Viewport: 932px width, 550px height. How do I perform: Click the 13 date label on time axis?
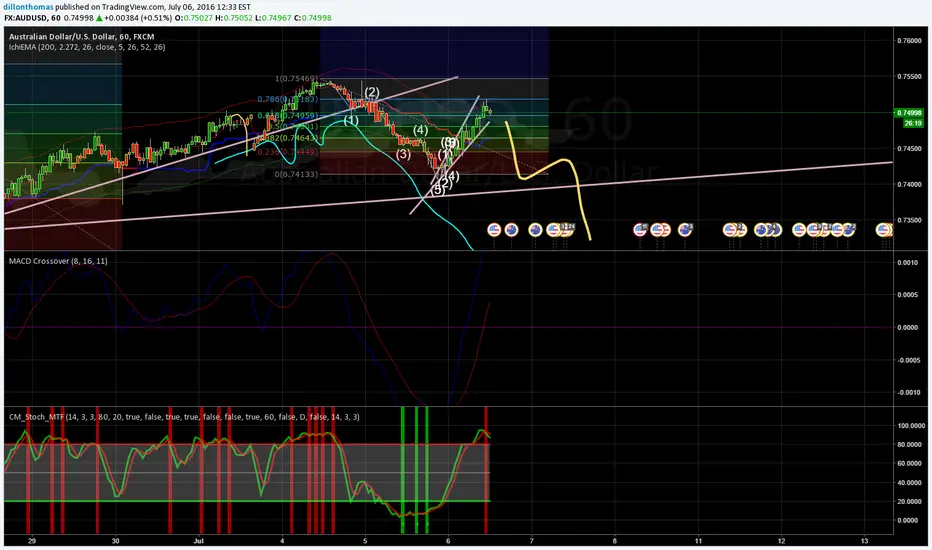click(x=865, y=540)
